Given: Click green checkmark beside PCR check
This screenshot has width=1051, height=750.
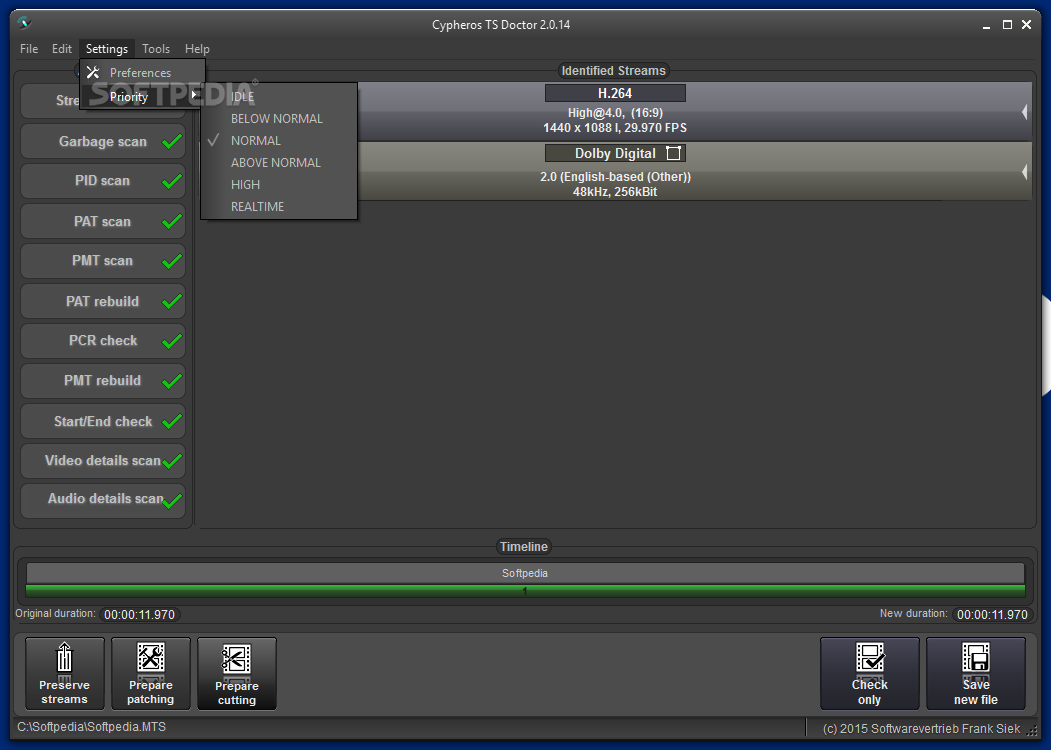Looking at the screenshot, I should click(x=172, y=341).
